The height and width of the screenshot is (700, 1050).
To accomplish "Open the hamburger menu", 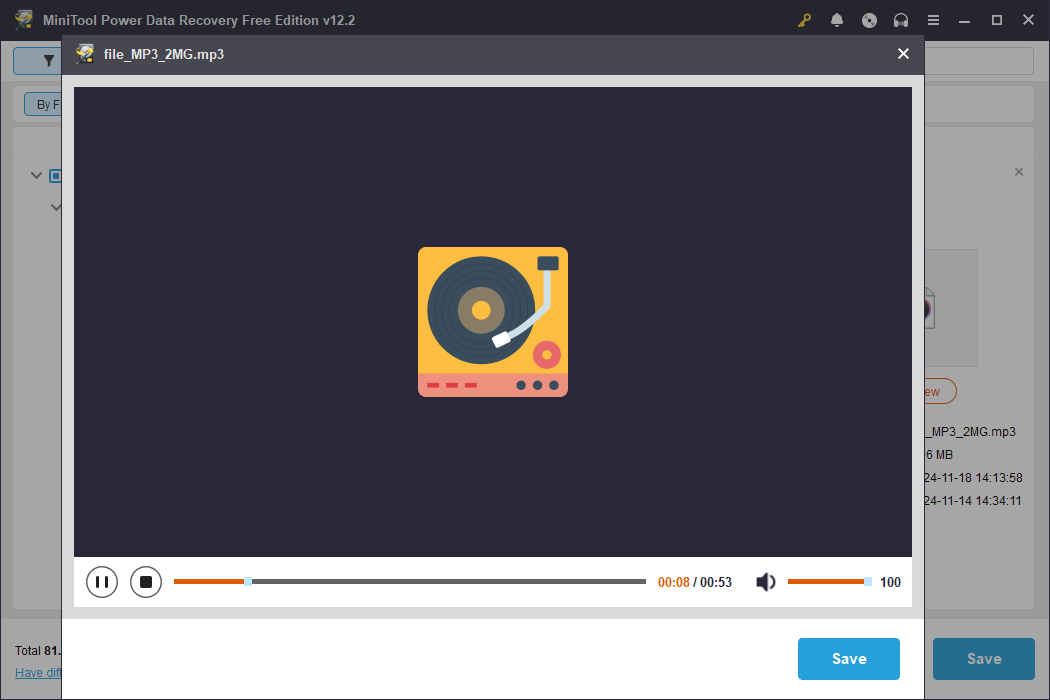I will pyautogui.click(x=933, y=20).
